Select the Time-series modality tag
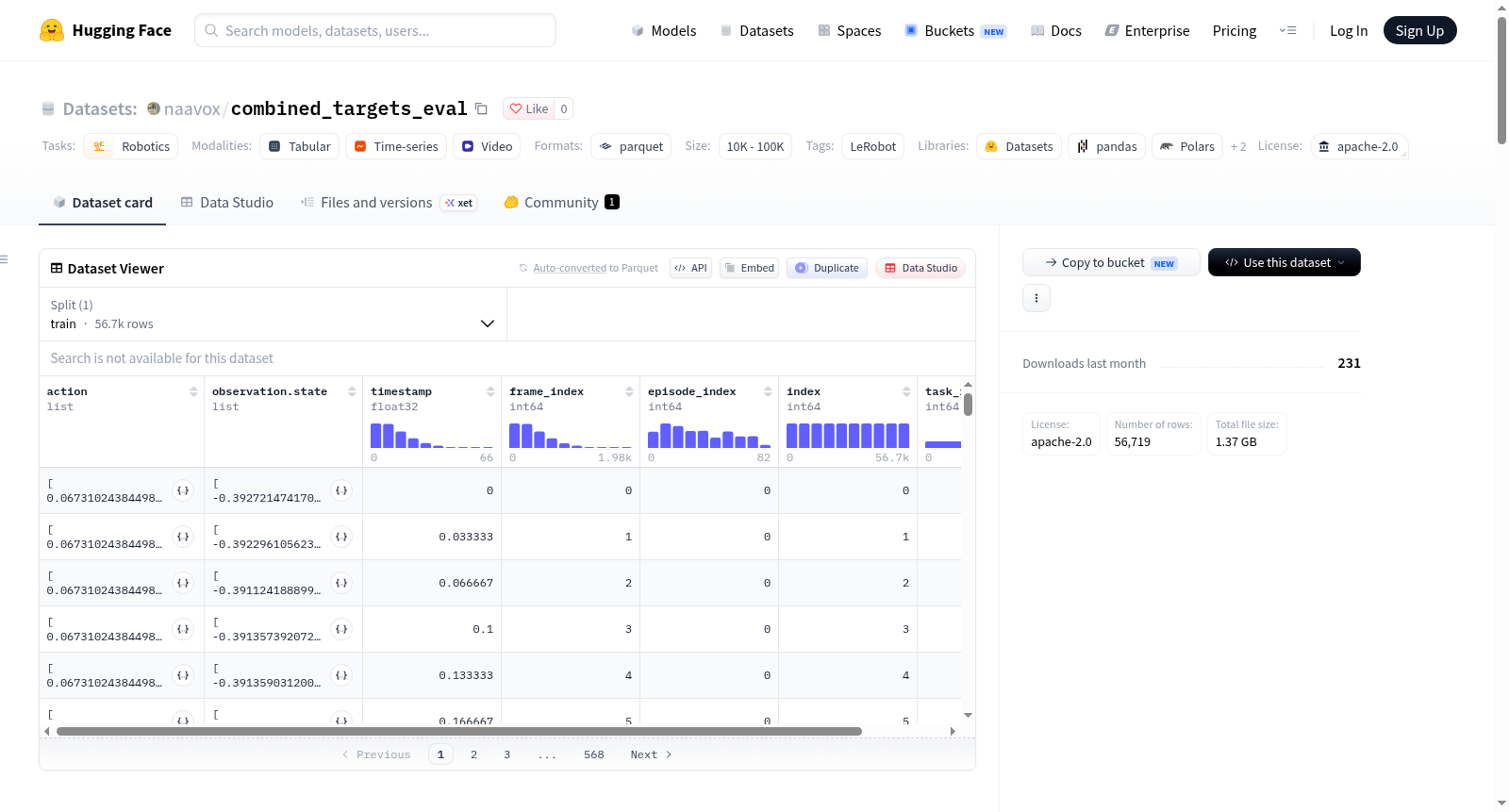The image size is (1509, 812). point(396,146)
